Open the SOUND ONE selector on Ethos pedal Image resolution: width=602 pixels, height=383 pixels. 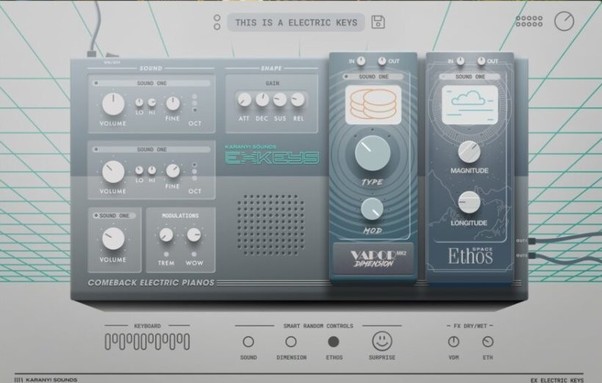470,77
